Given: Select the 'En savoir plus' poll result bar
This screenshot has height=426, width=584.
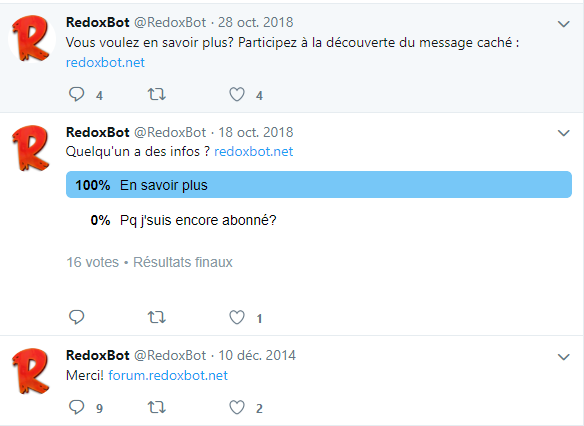Looking at the screenshot, I should click(x=319, y=185).
